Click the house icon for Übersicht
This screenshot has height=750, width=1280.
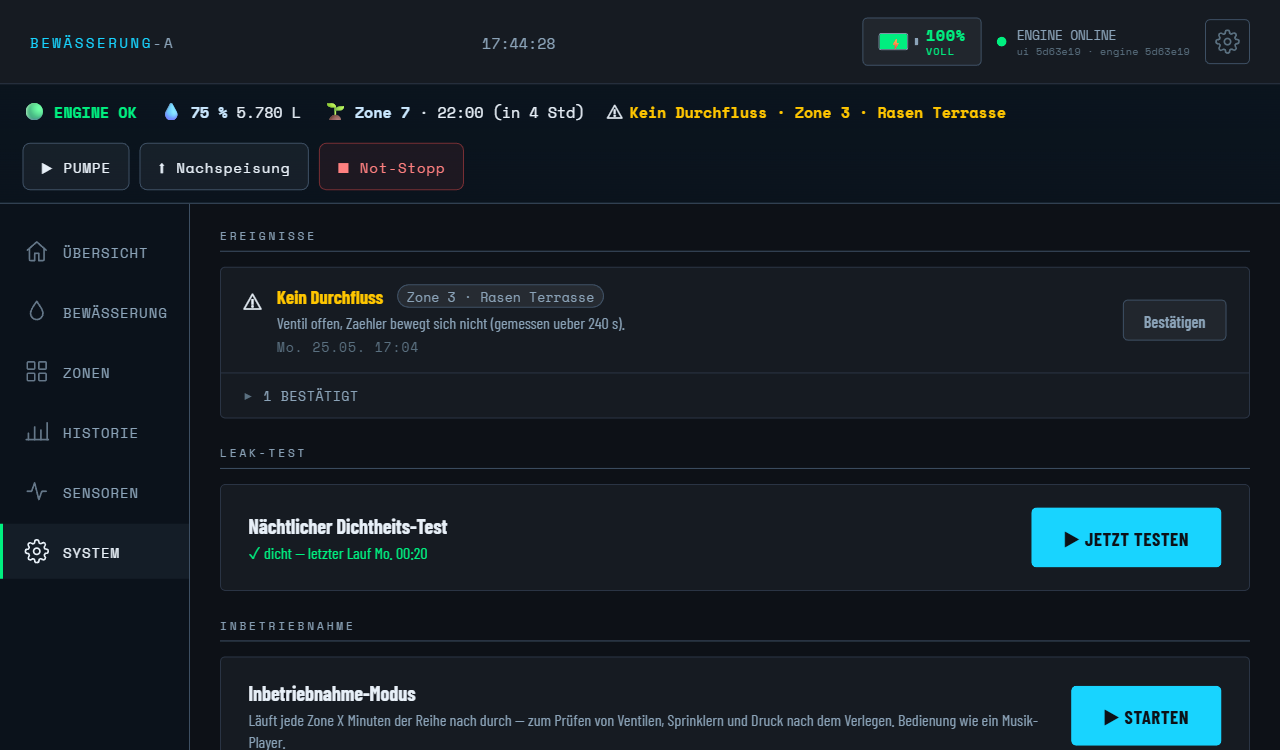37,252
